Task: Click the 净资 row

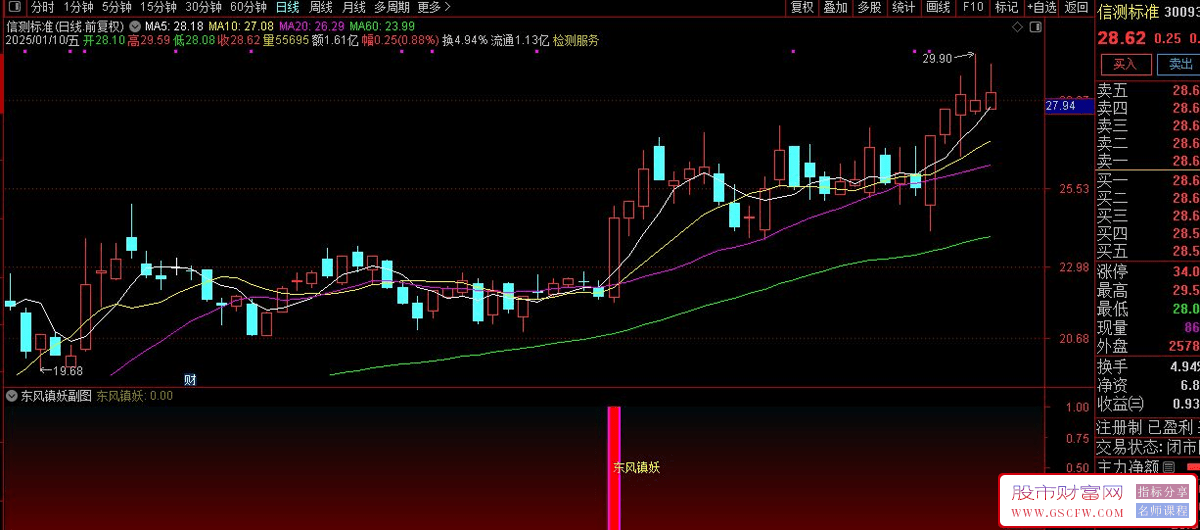Action: pyautogui.click(x=1148, y=385)
